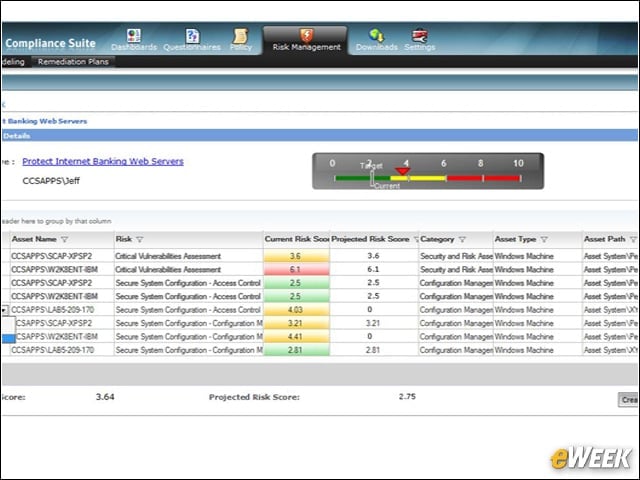Image resolution: width=640 pixels, height=480 pixels.
Task: Click the first Critical Vulnerabilities Assessment risk cell
Action: 189,256
